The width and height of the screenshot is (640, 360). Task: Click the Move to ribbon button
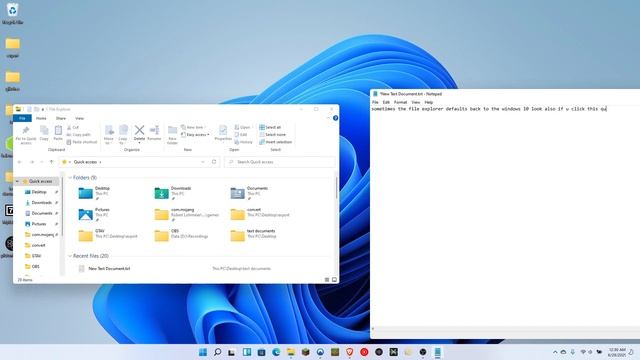[109, 135]
